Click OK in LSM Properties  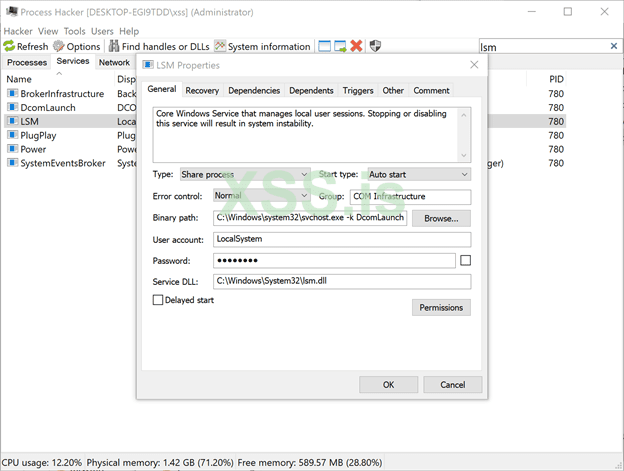tap(388, 385)
